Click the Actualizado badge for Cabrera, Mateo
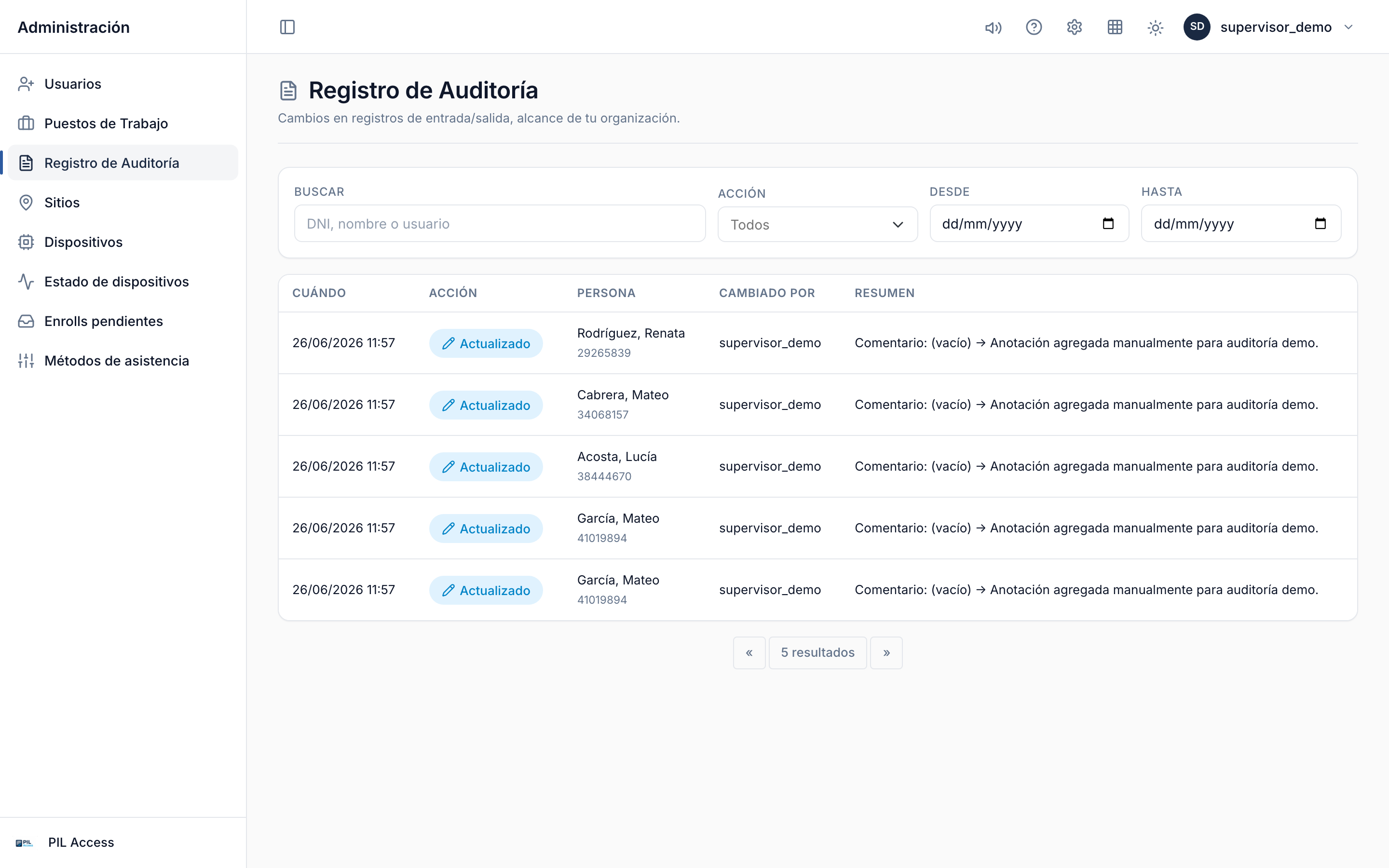Viewport: 1389px width, 868px height. (x=486, y=405)
